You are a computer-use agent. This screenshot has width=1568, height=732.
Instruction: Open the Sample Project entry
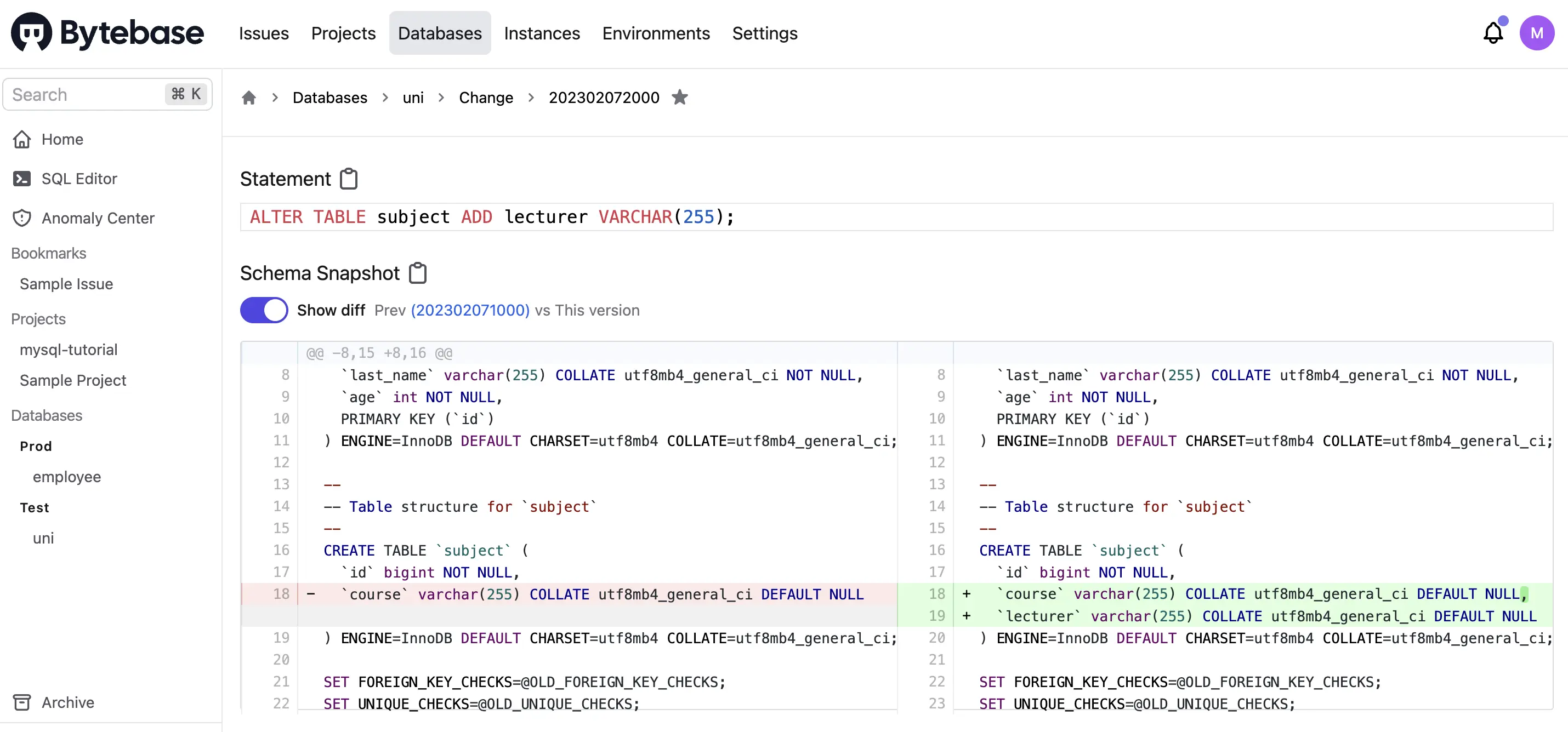[x=73, y=380]
